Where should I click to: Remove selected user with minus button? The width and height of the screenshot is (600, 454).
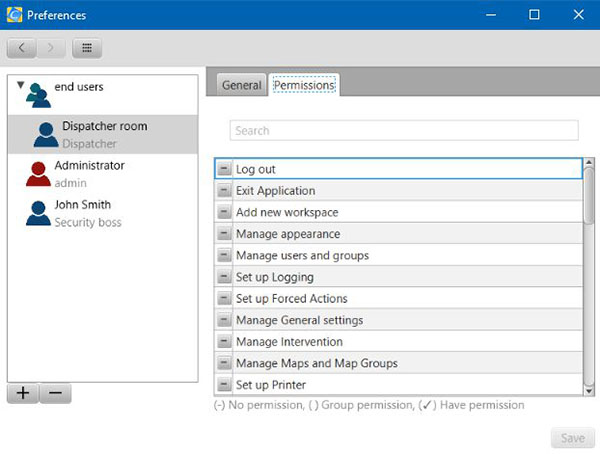click(55, 393)
